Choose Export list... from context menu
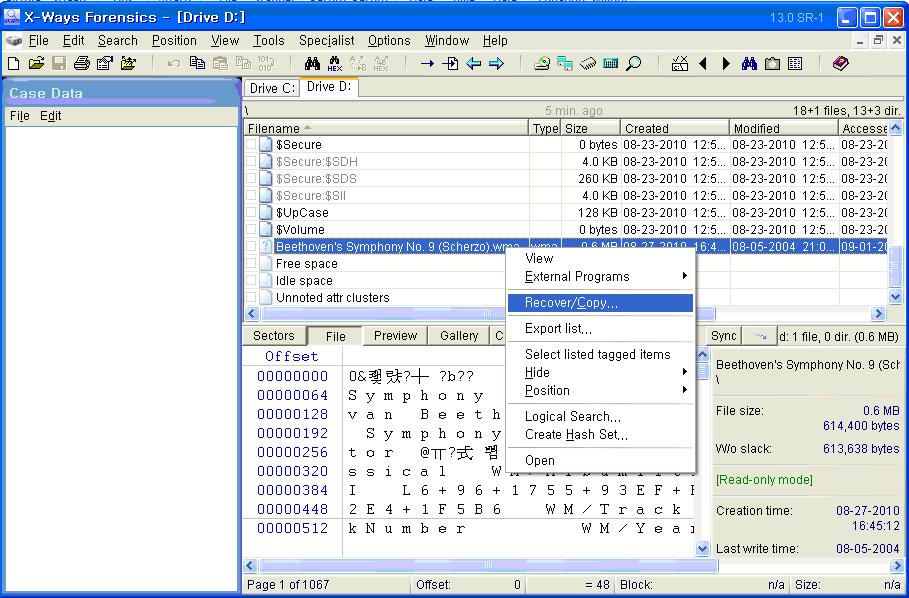This screenshot has height=598, width=909. [x=600, y=329]
